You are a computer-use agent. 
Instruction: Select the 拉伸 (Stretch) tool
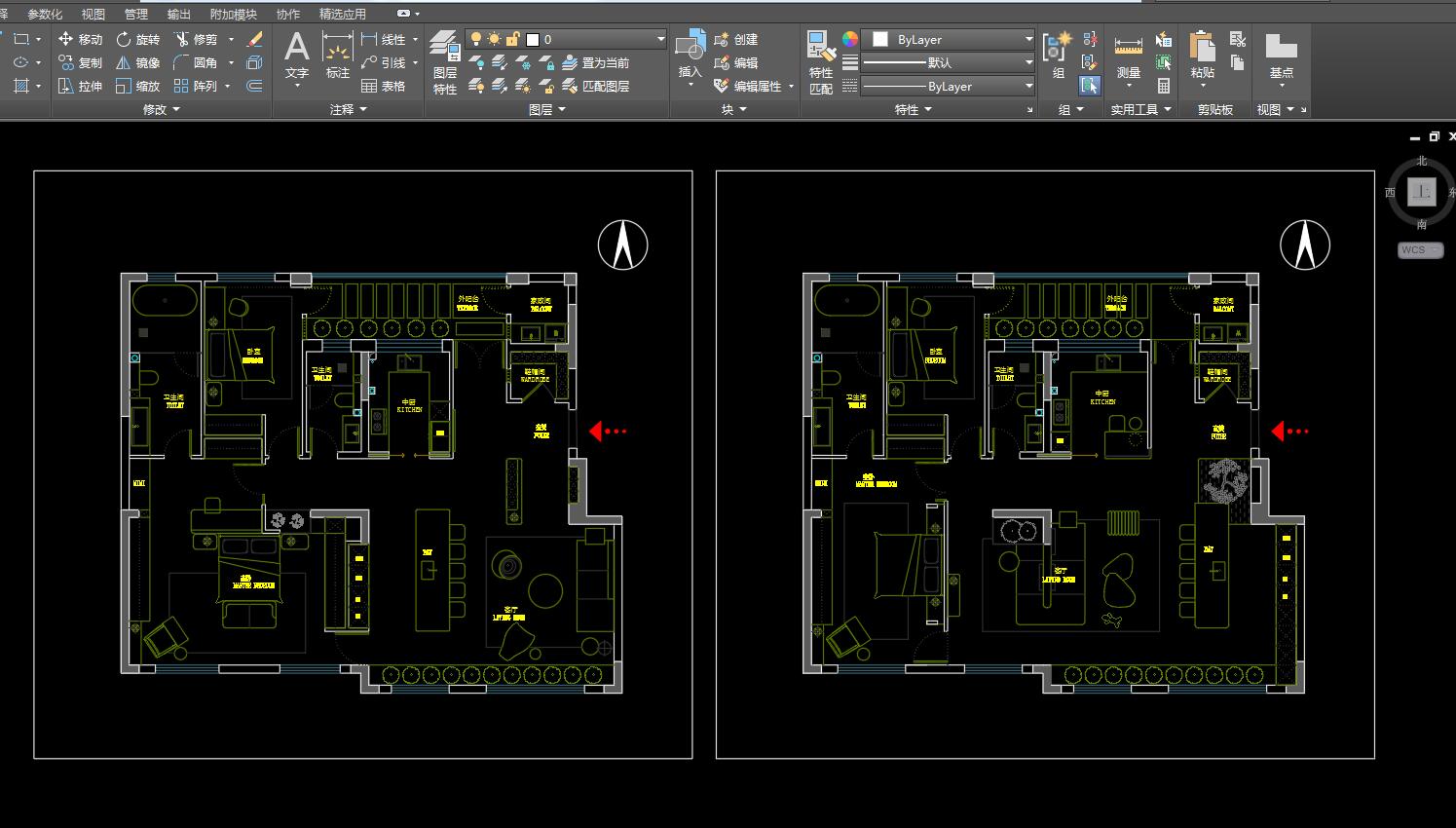point(80,86)
